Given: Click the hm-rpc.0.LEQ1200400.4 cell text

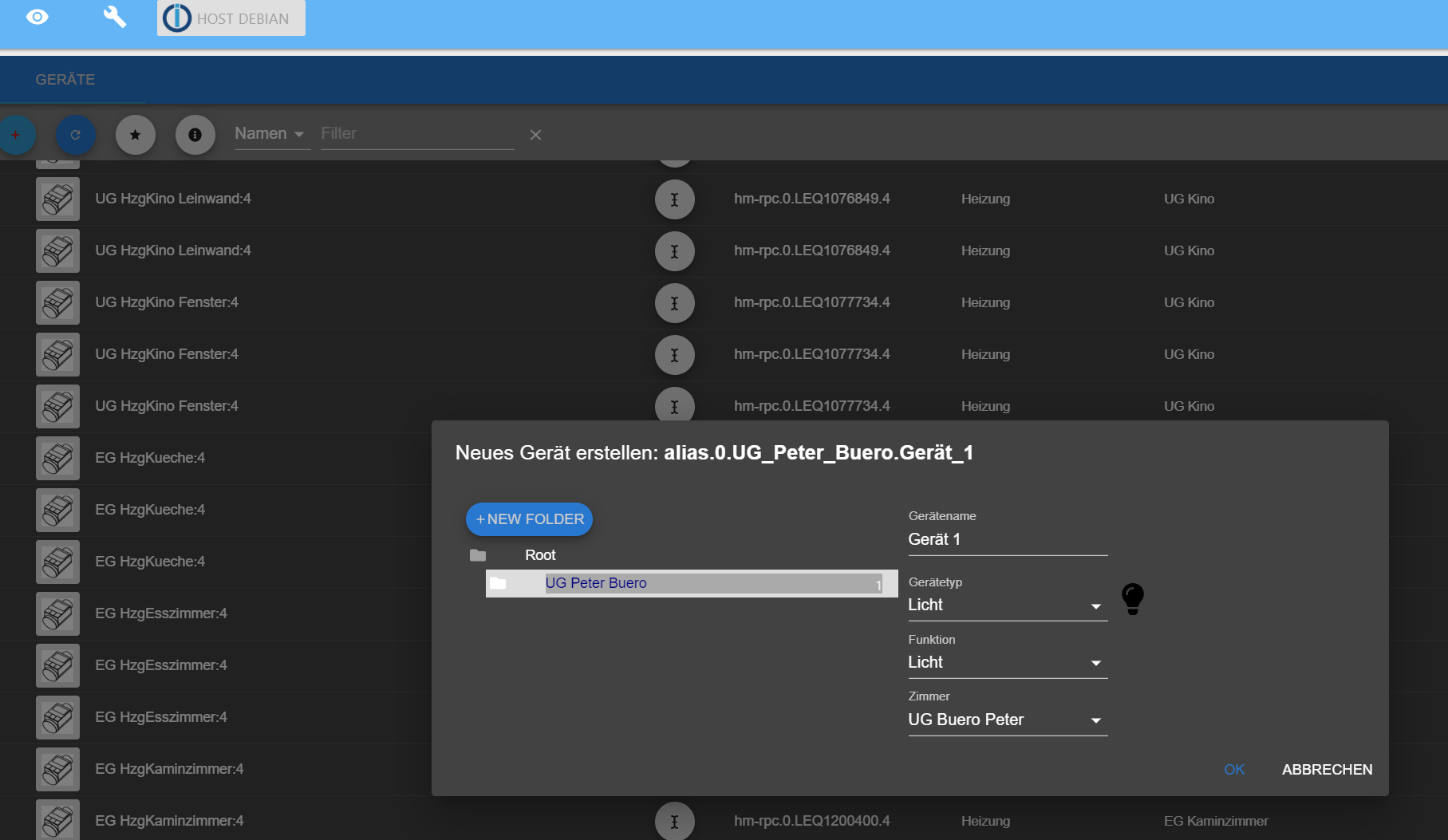Looking at the screenshot, I should [812, 821].
